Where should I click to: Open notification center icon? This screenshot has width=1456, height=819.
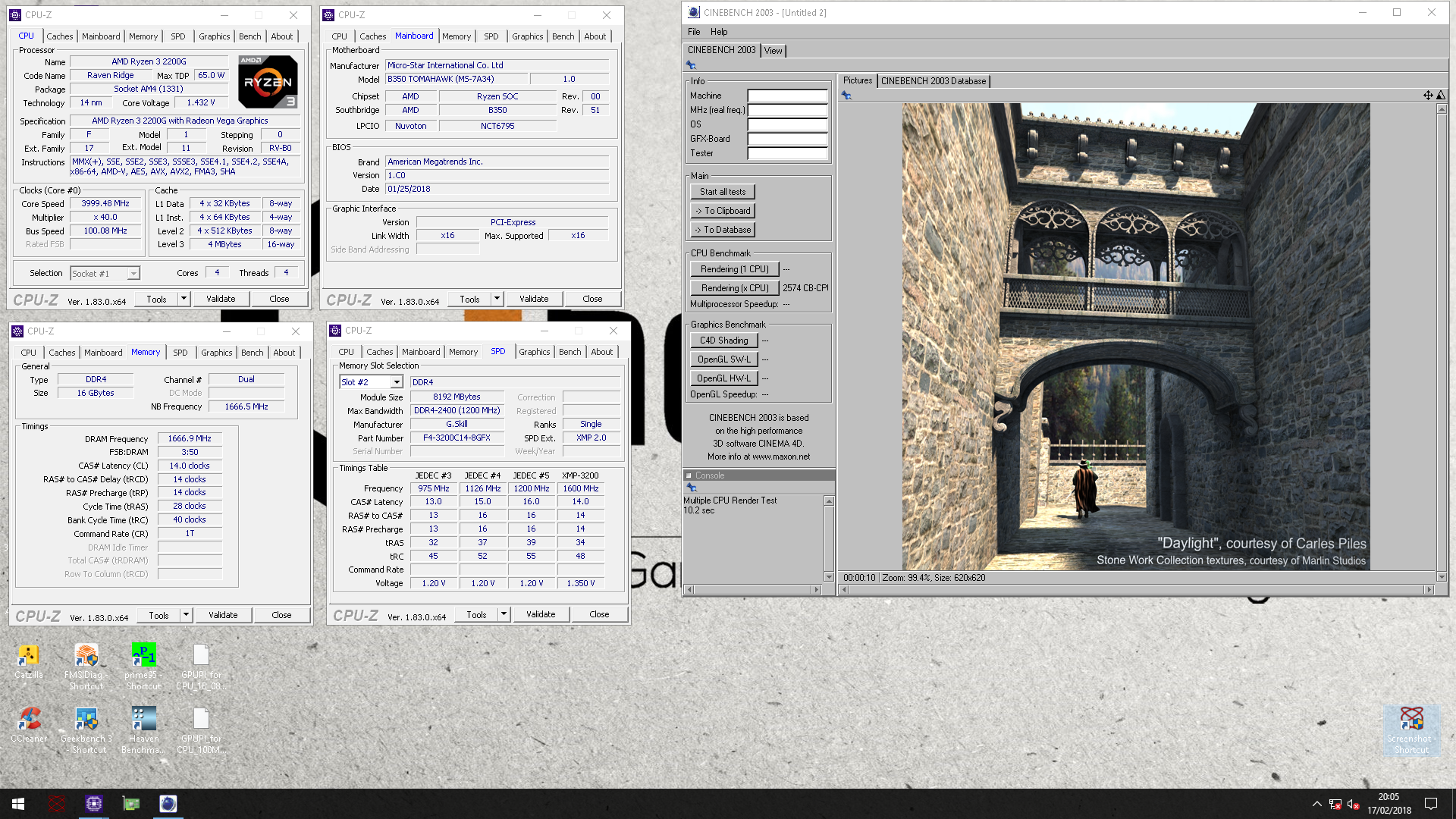[x=1431, y=804]
